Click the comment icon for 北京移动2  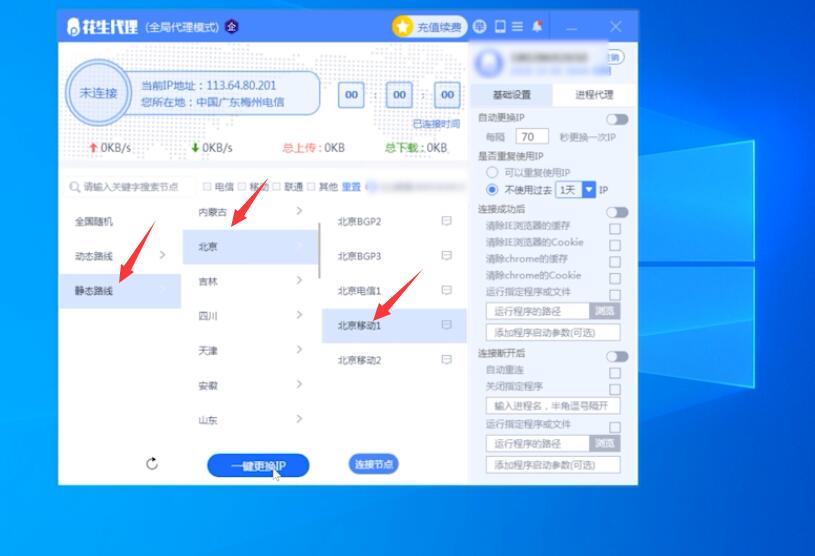pos(446,360)
